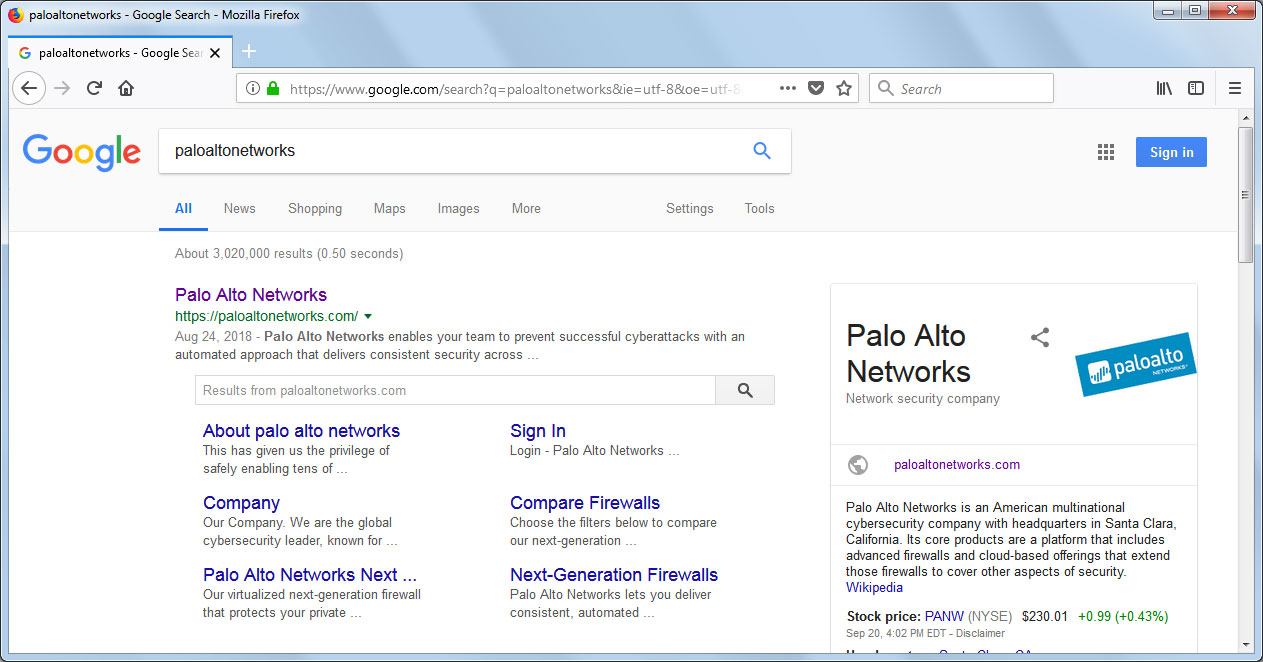Open the Palo Alto Networks result title
This screenshot has height=662, width=1263.
click(x=251, y=295)
